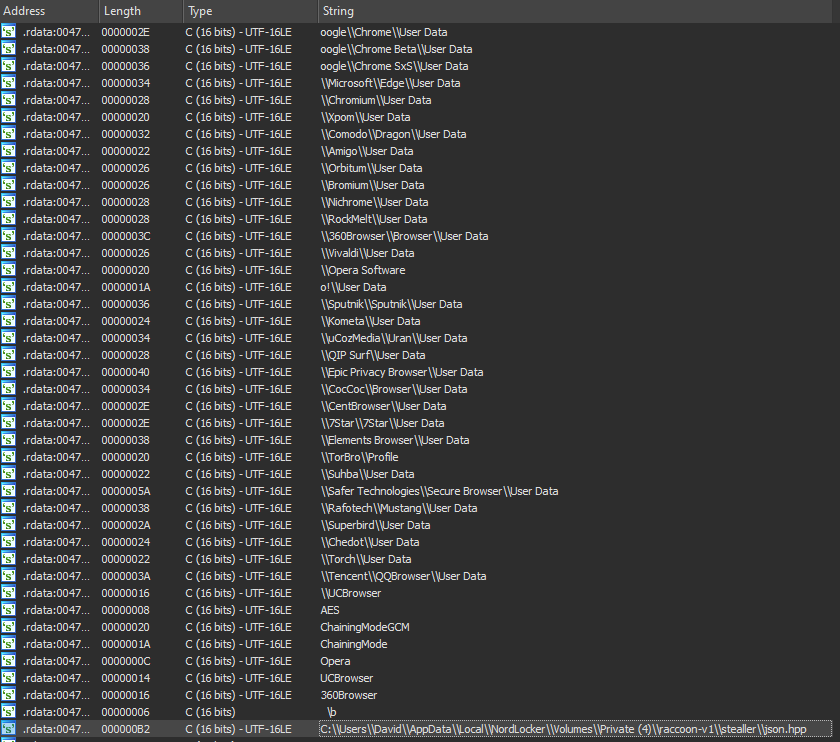The height and width of the screenshot is (742, 840).
Task: Click string icon beside Sputnik User Data
Action: coord(8,304)
